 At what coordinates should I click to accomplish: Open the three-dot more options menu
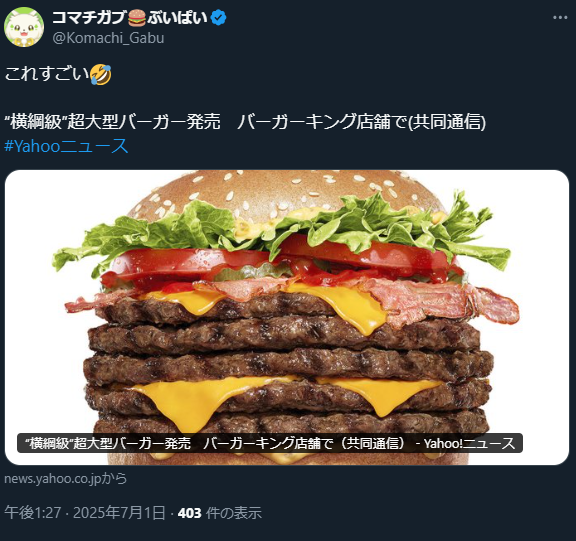[x=560, y=17]
